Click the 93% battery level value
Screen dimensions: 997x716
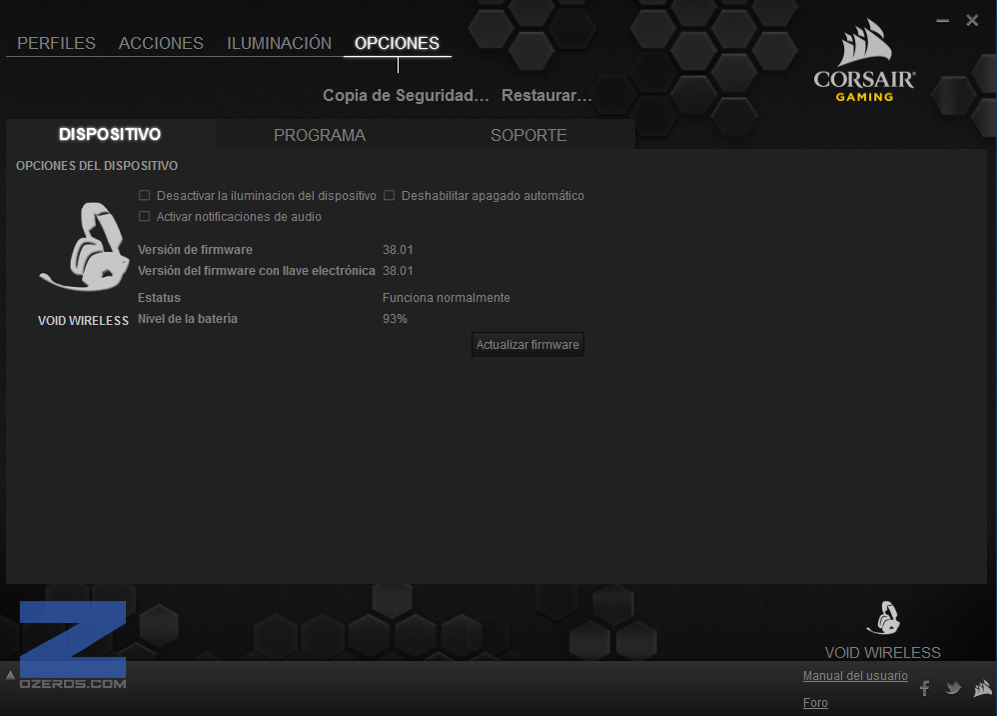coord(395,319)
